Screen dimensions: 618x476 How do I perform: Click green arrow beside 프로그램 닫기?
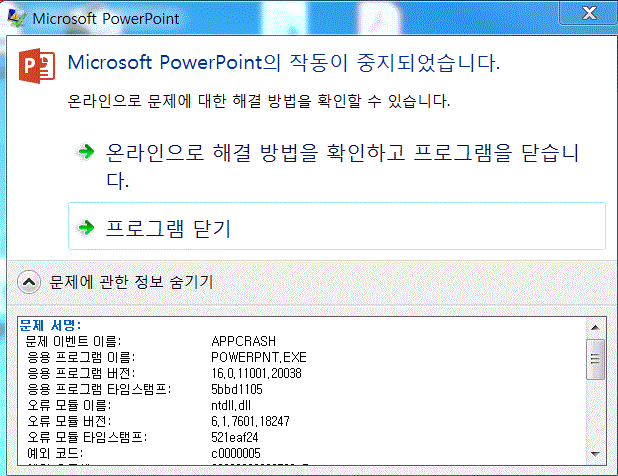pos(86,227)
